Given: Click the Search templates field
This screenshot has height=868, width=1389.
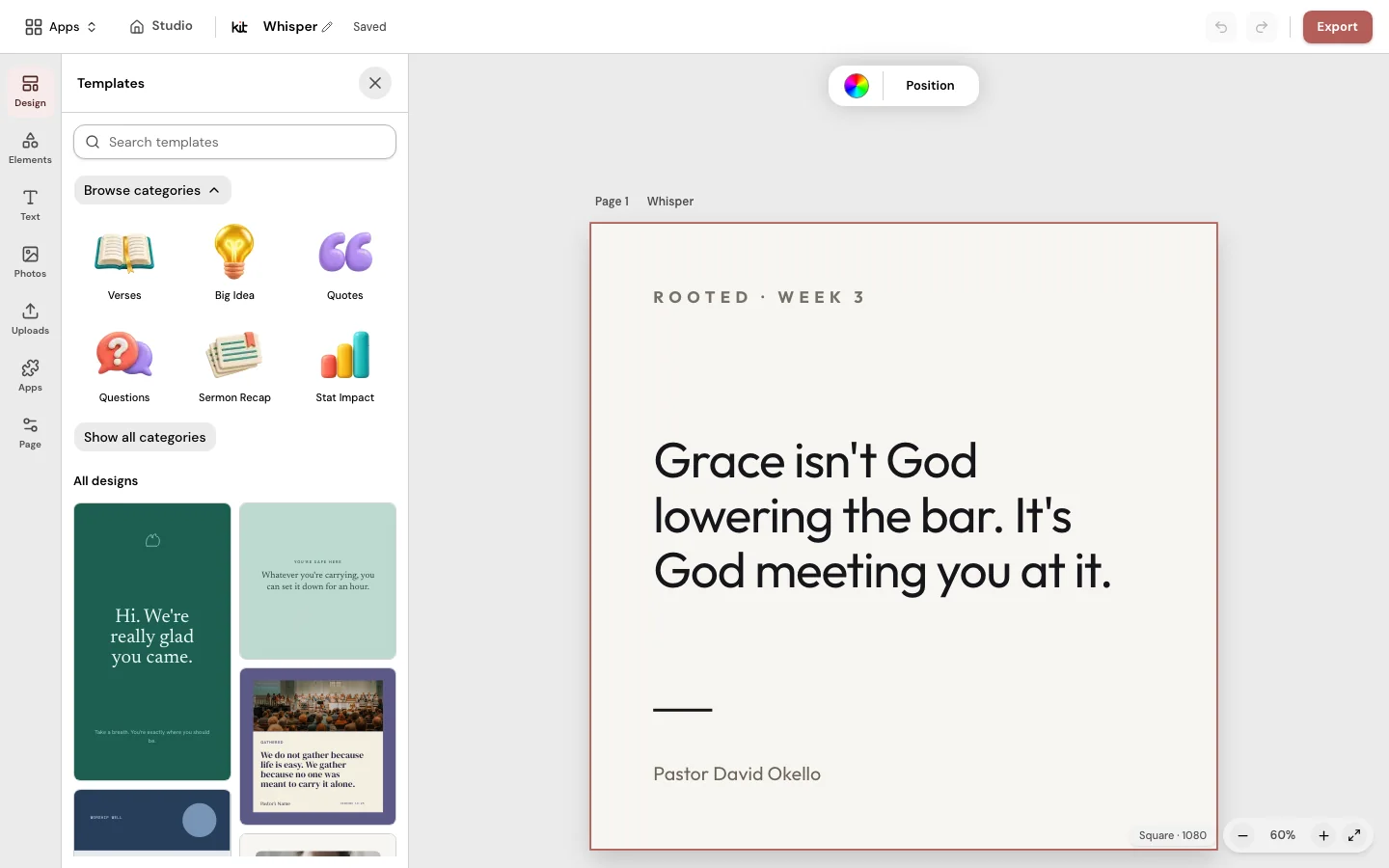Looking at the screenshot, I should [x=234, y=142].
